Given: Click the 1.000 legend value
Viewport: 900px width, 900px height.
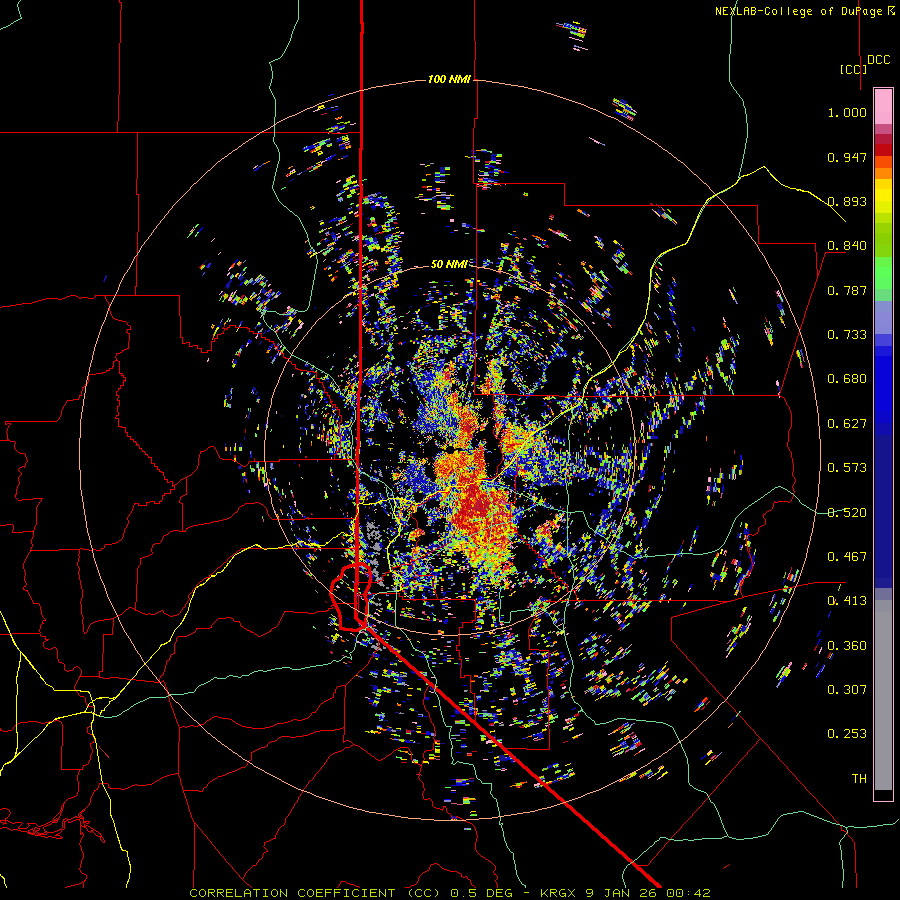Looking at the screenshot, I should tap(847, 112).
